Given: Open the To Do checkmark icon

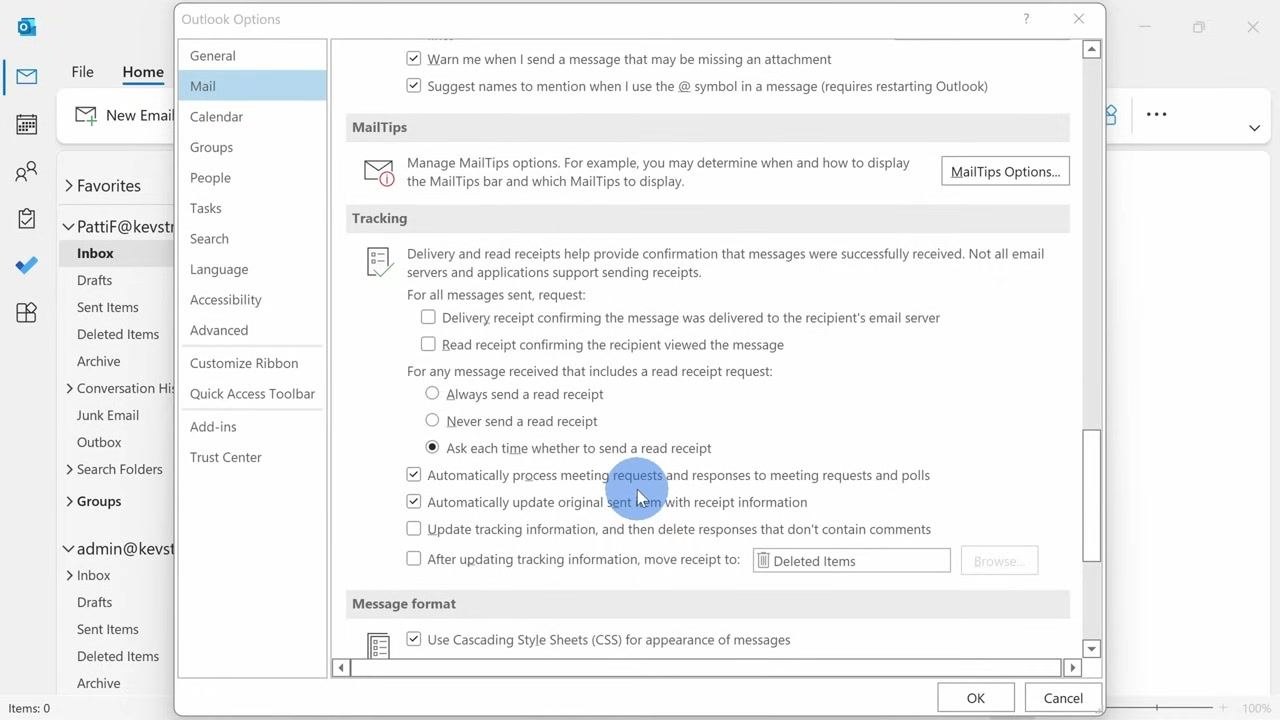Looking at the screenshot, I should 27,265.
